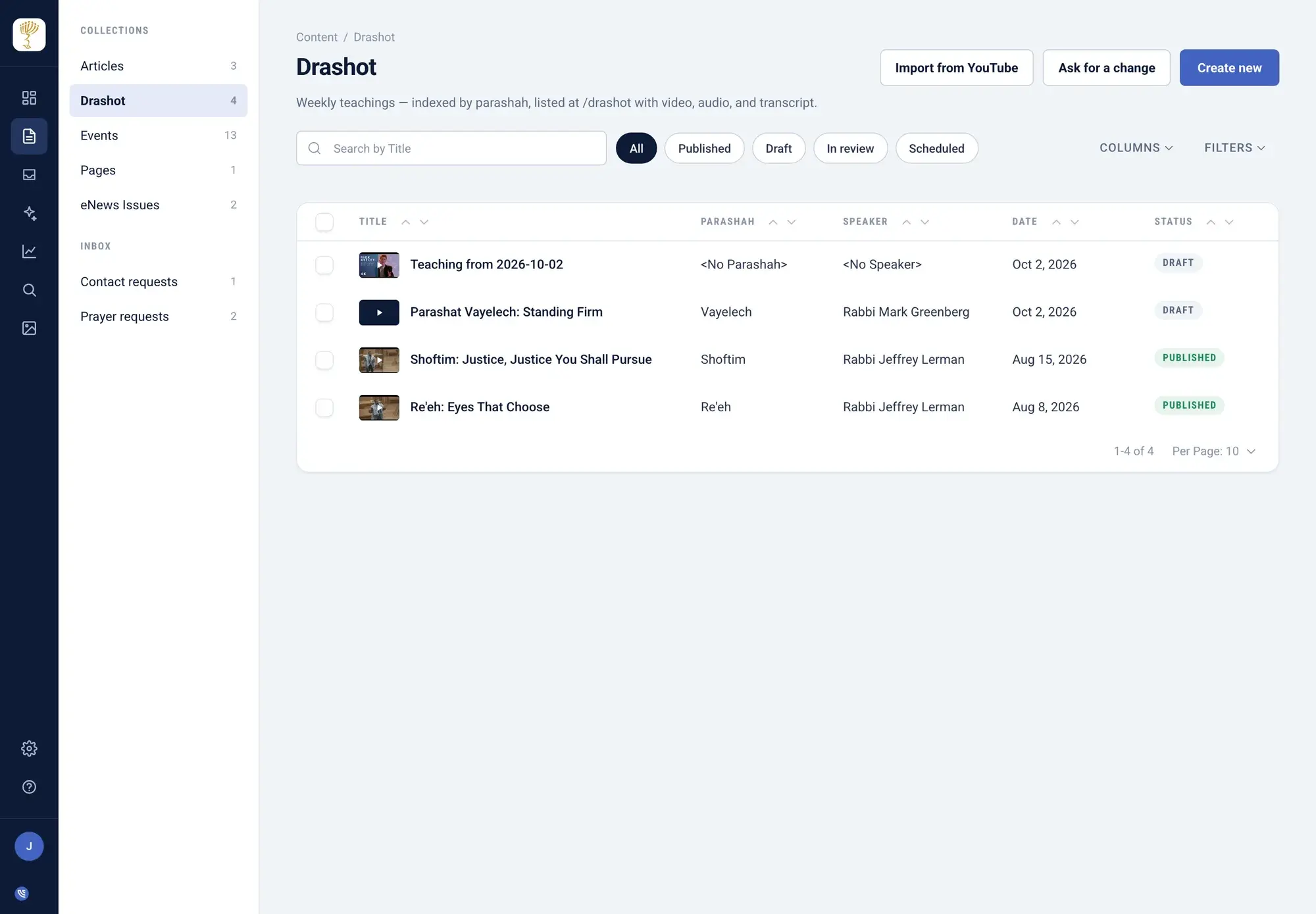Open the inbox tray icon
Screen dimensions: 1316x914
(29, 174)
